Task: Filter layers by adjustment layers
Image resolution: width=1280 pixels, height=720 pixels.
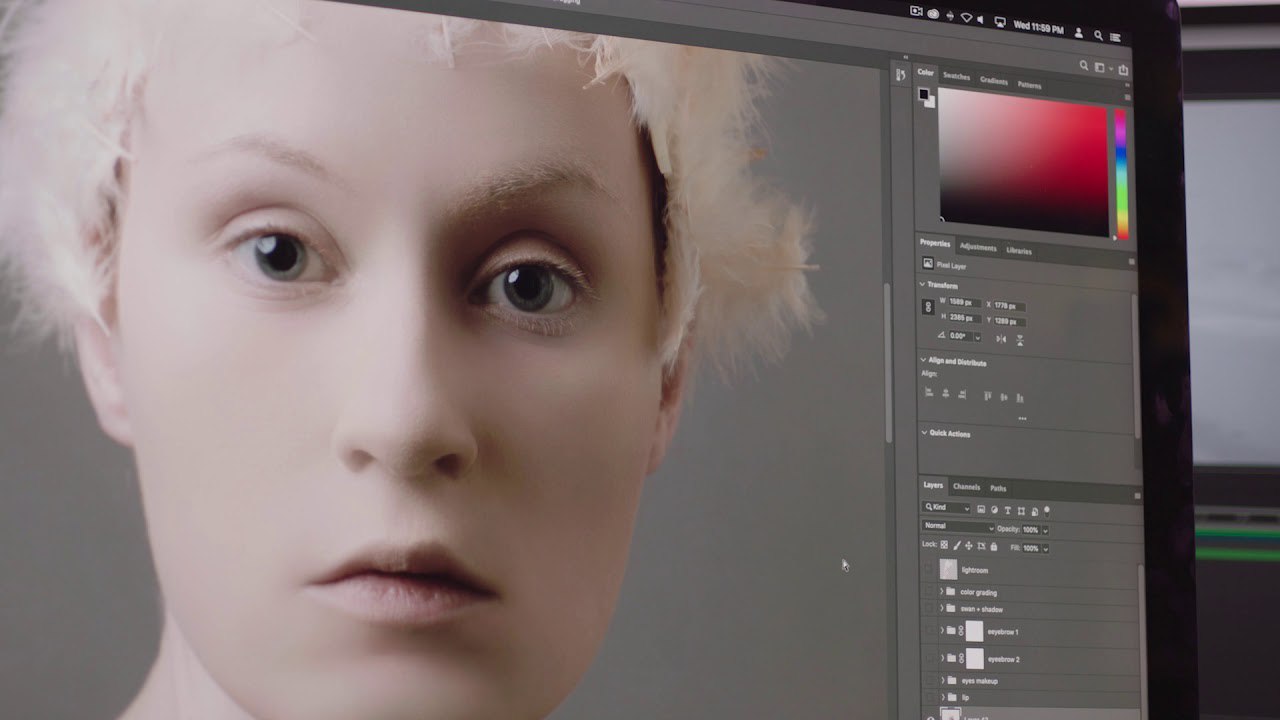Action: tap(994, 510)
